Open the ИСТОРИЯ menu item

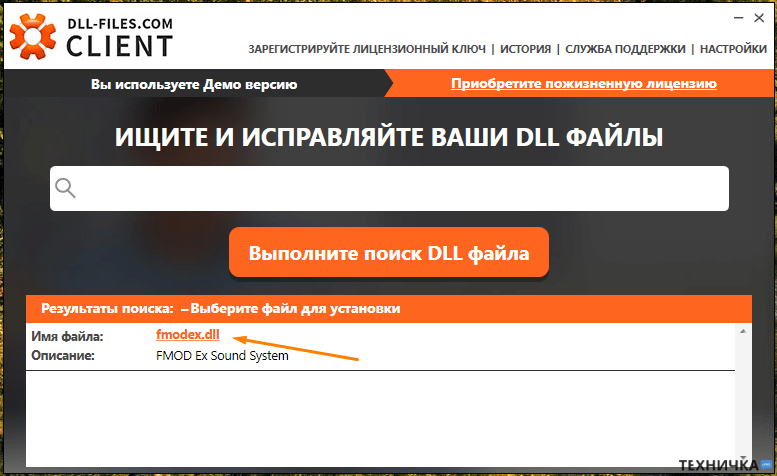(525, 49)
